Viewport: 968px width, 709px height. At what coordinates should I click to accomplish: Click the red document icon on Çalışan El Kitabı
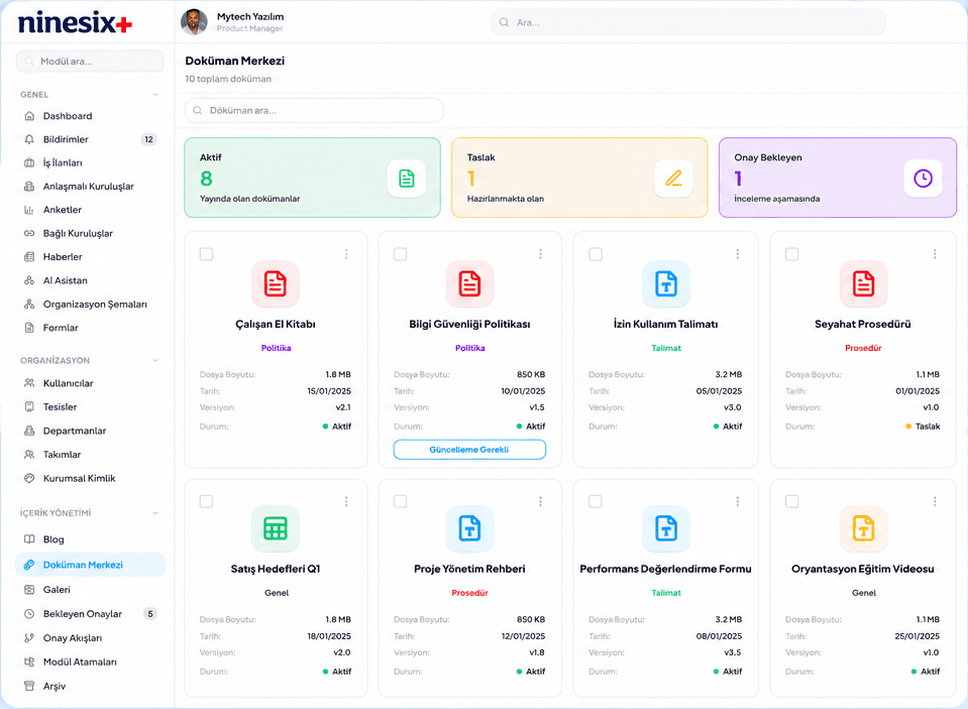[275, 283]
